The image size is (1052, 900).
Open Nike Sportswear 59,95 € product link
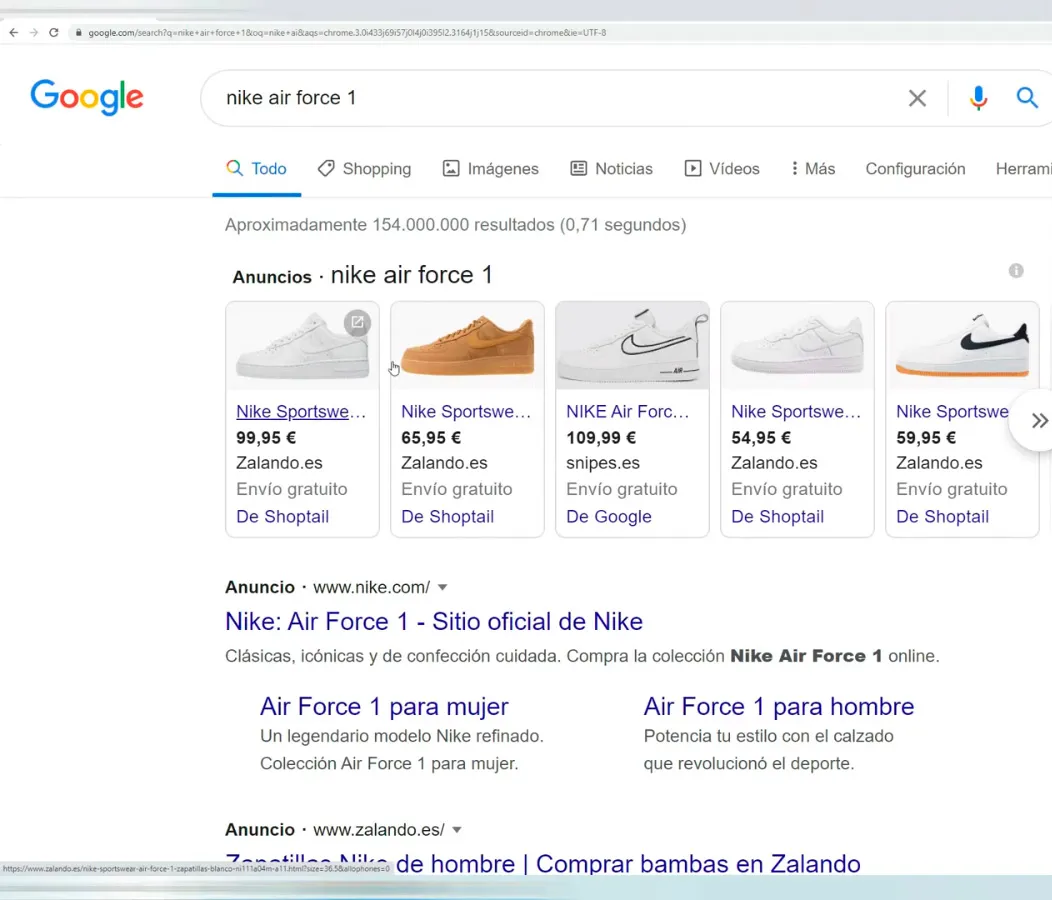click(952, 411)
